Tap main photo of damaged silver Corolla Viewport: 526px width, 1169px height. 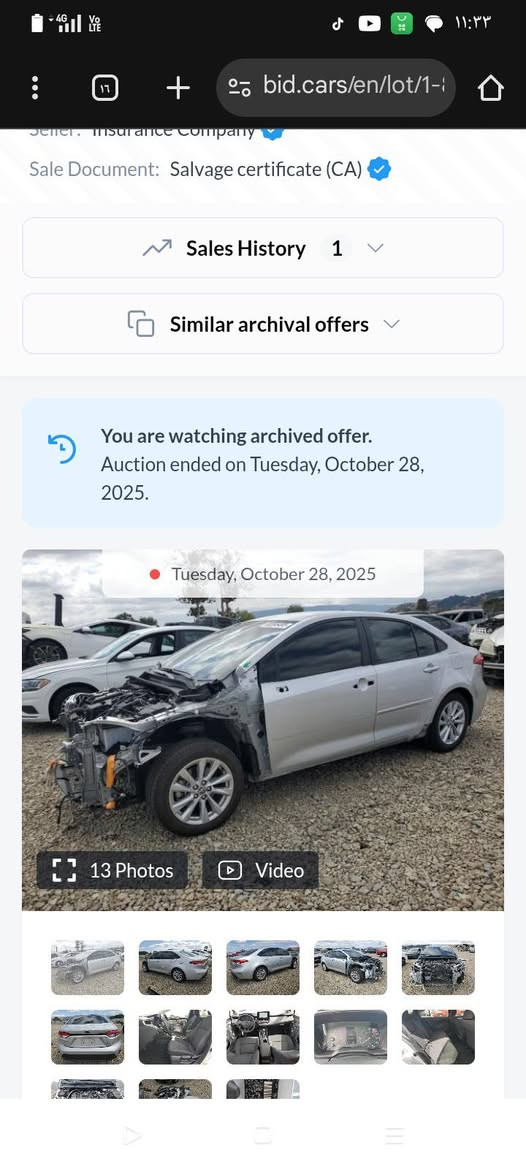pyautogui.click(x=263, y=730)
